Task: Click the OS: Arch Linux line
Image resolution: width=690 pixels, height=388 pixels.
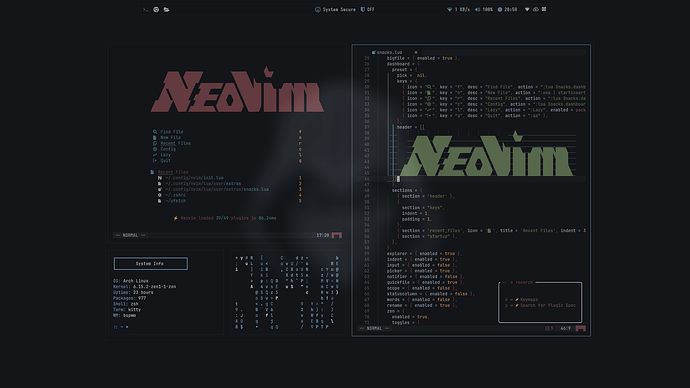Action: tap(131, 281)
